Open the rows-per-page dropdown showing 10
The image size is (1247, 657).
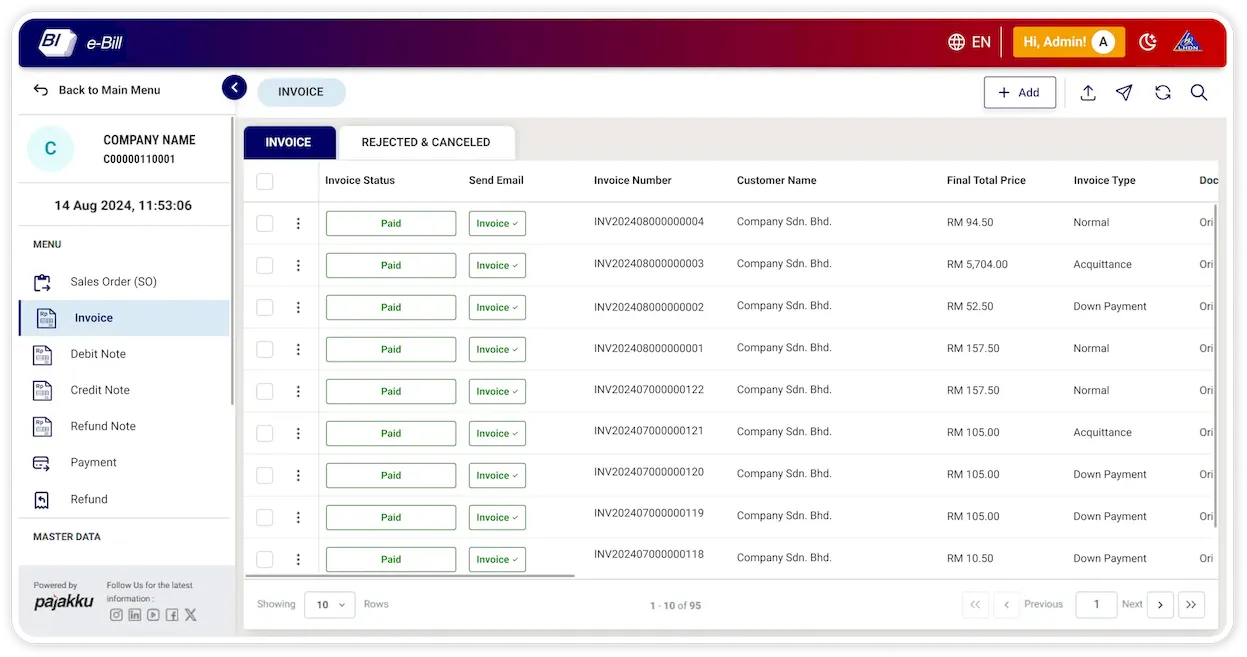329,604
